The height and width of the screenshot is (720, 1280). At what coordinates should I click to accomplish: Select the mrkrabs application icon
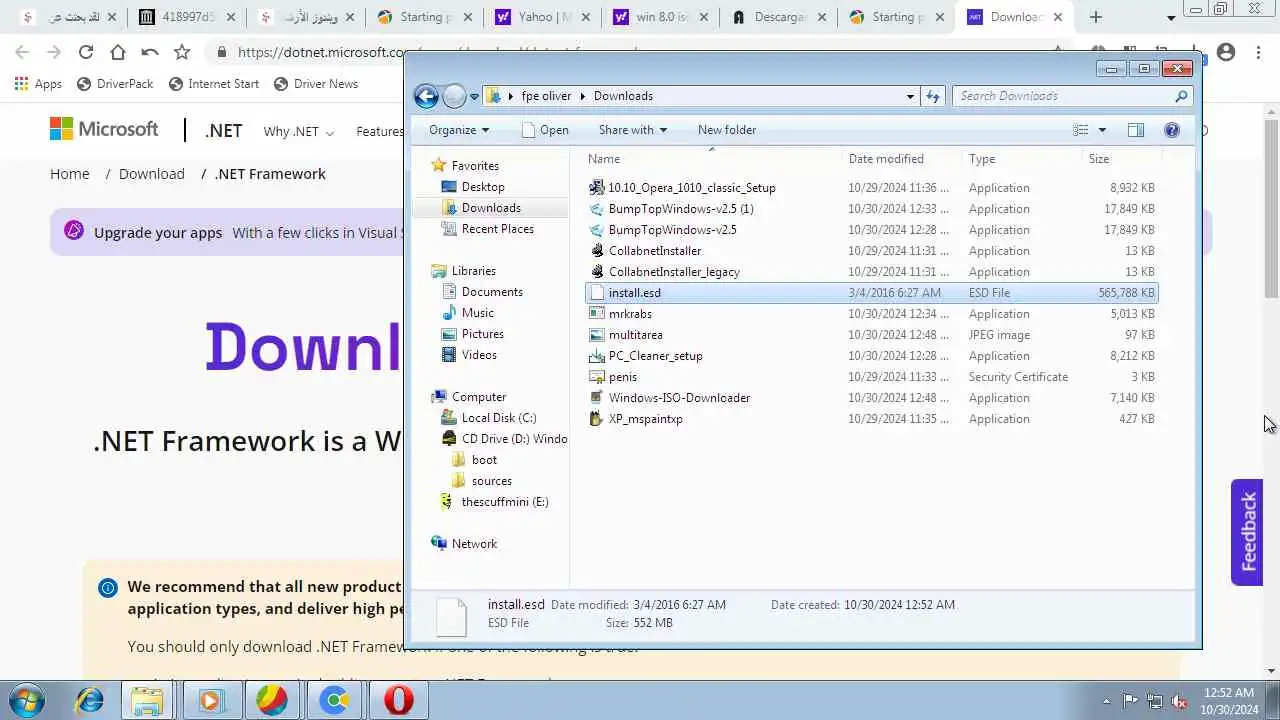coord(597,314)
